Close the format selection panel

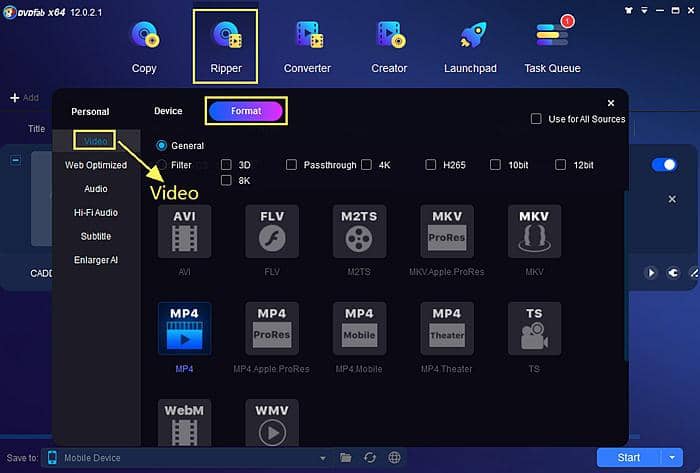click(x=611, y=103)
